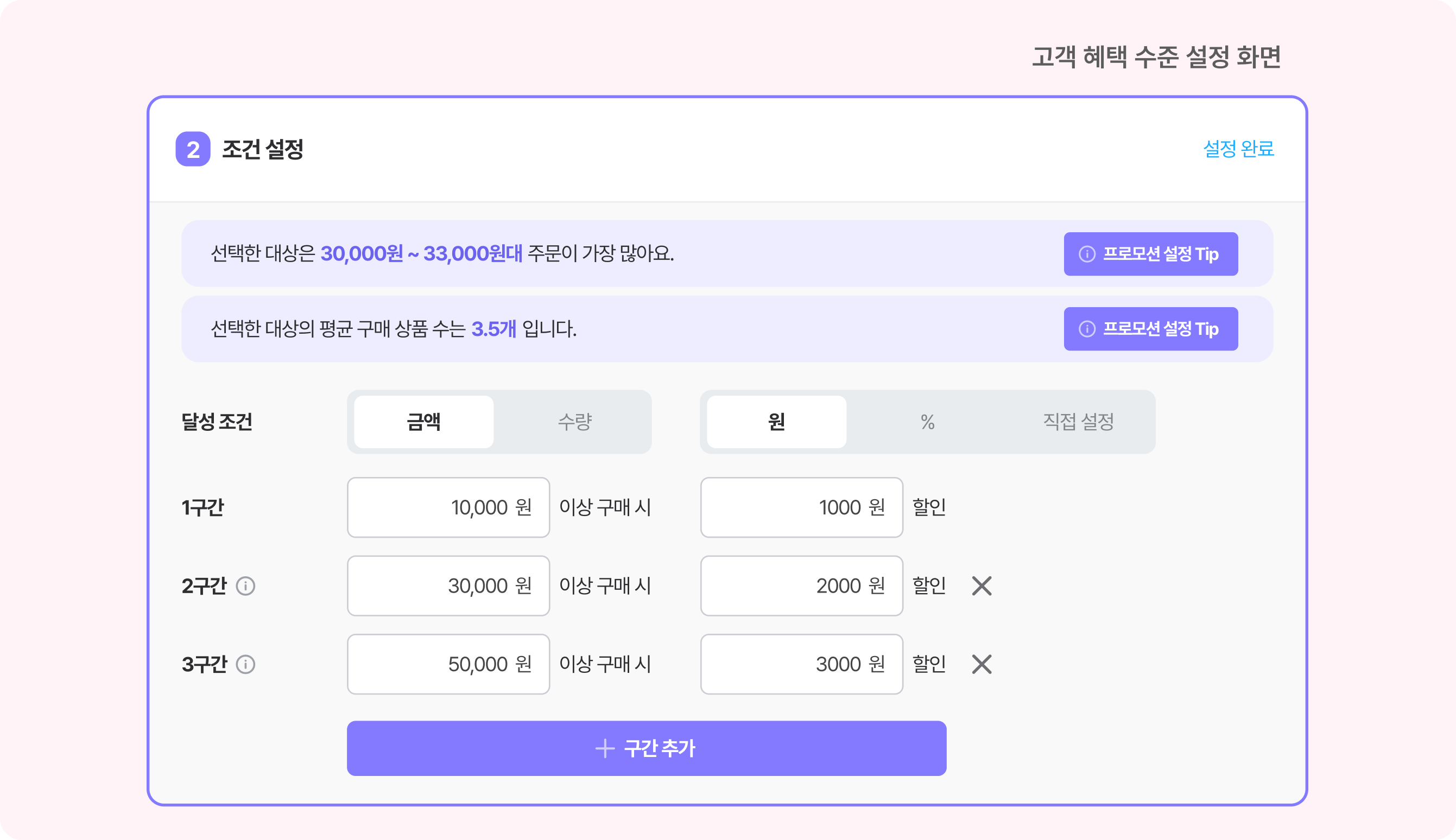Remove the 2구간 row with X icon
The width and height of the screenshot is (1456, 840).
click(x=981, y=586)
